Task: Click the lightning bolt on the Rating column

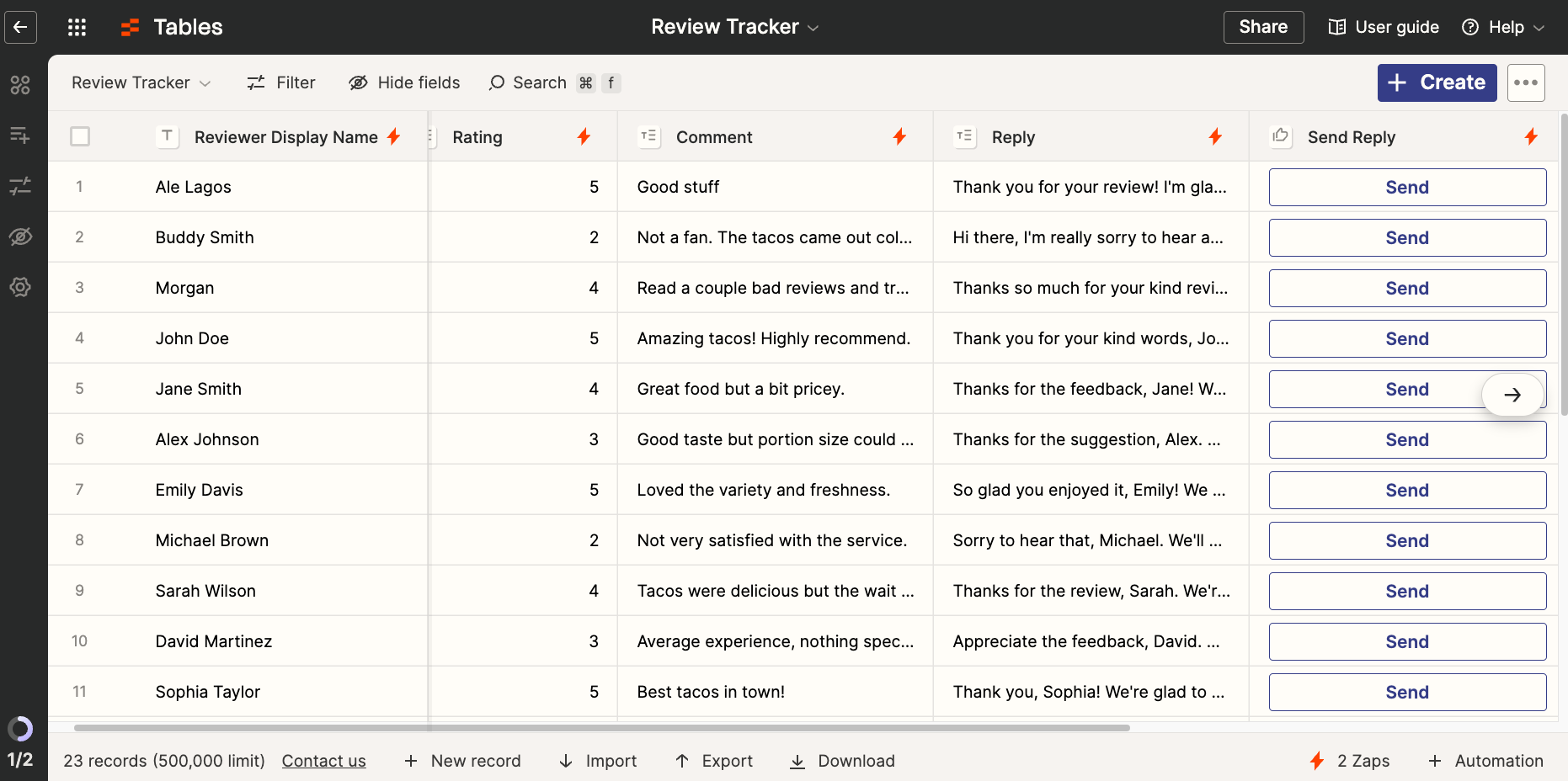Action: (x=584, y=135)
